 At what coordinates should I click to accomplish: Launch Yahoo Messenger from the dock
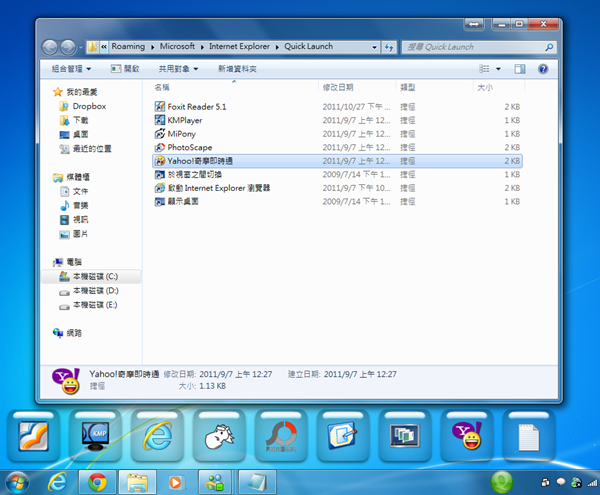tap(467, 436)
